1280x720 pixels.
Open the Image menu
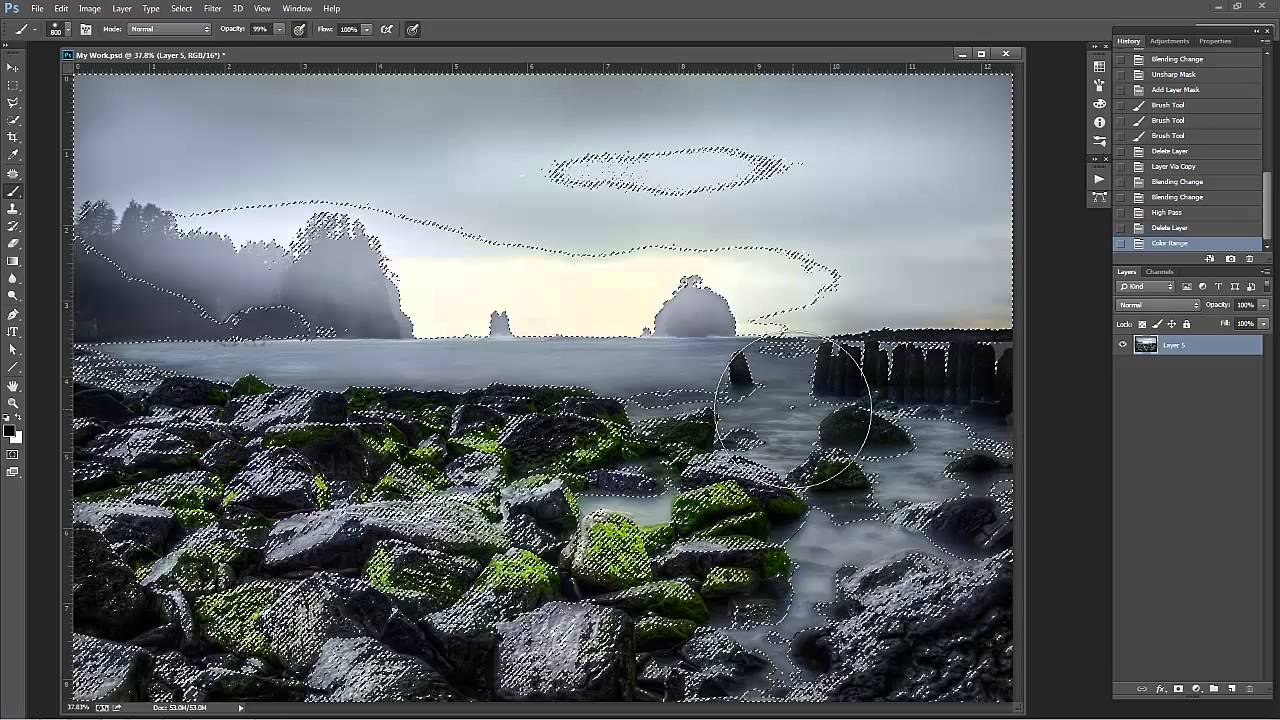[x=90, y=8]
